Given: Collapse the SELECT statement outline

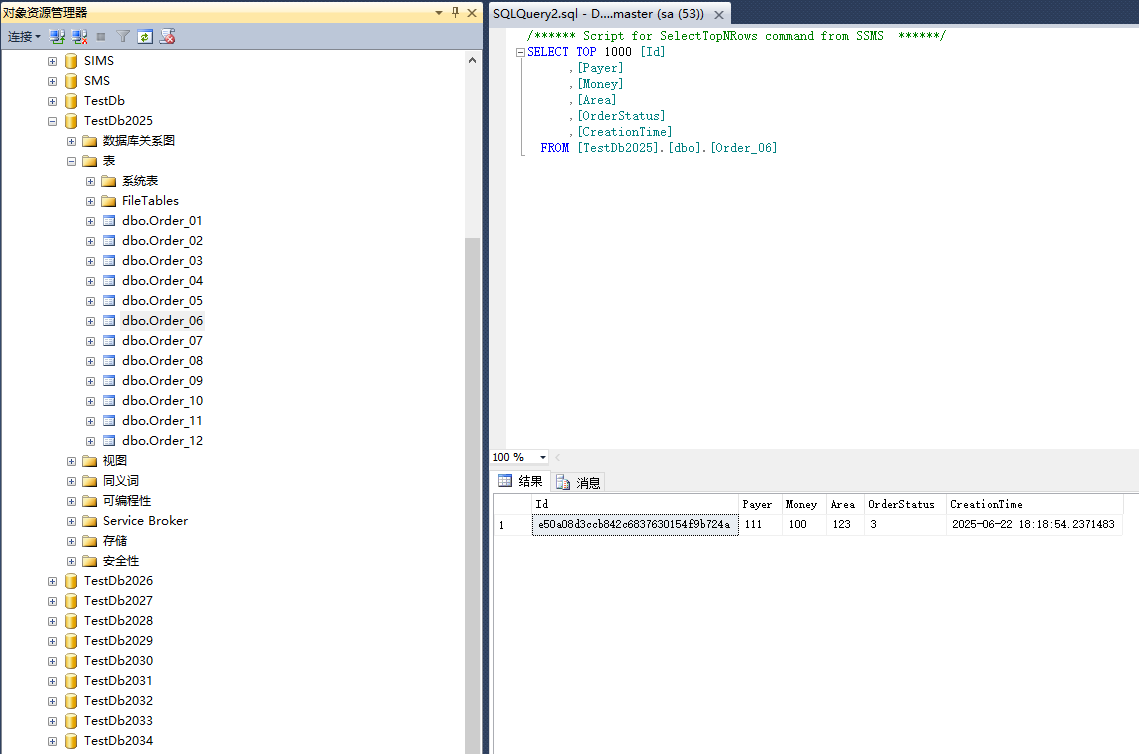Looking at the screenshot, I should point(520,52).
